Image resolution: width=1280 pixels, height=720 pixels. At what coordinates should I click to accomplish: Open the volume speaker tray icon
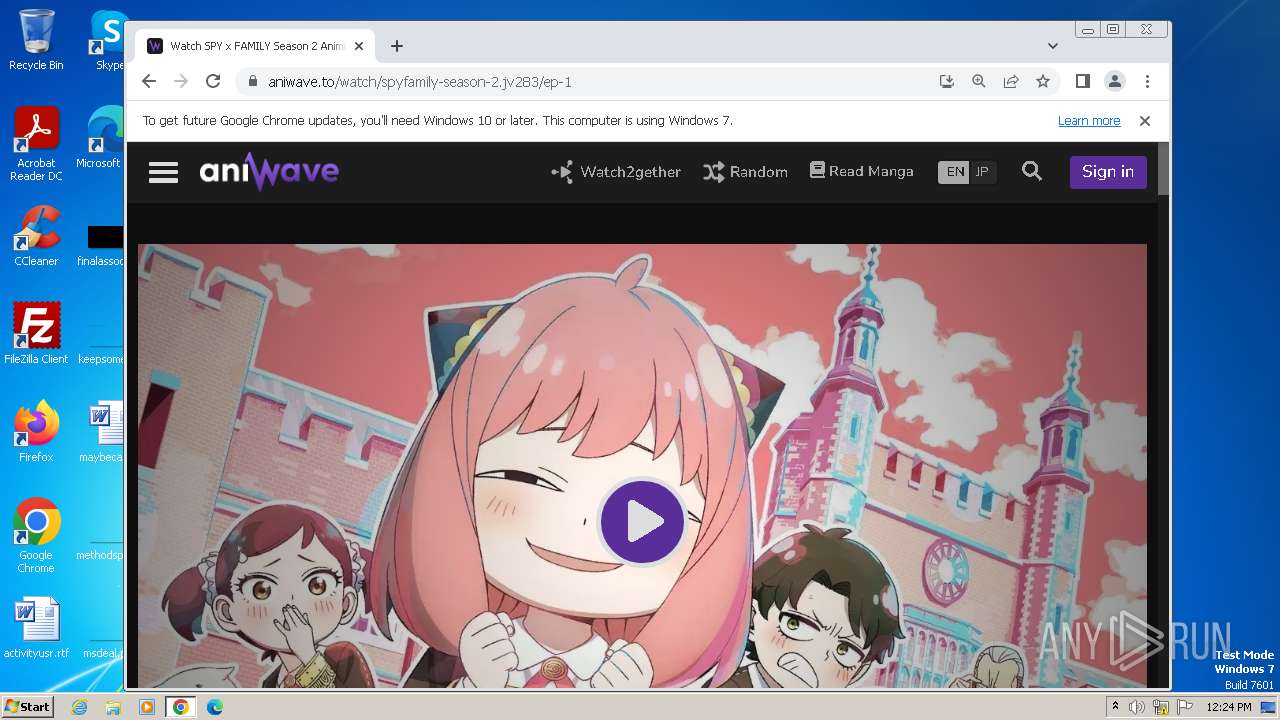click(x=1137, y=707)
